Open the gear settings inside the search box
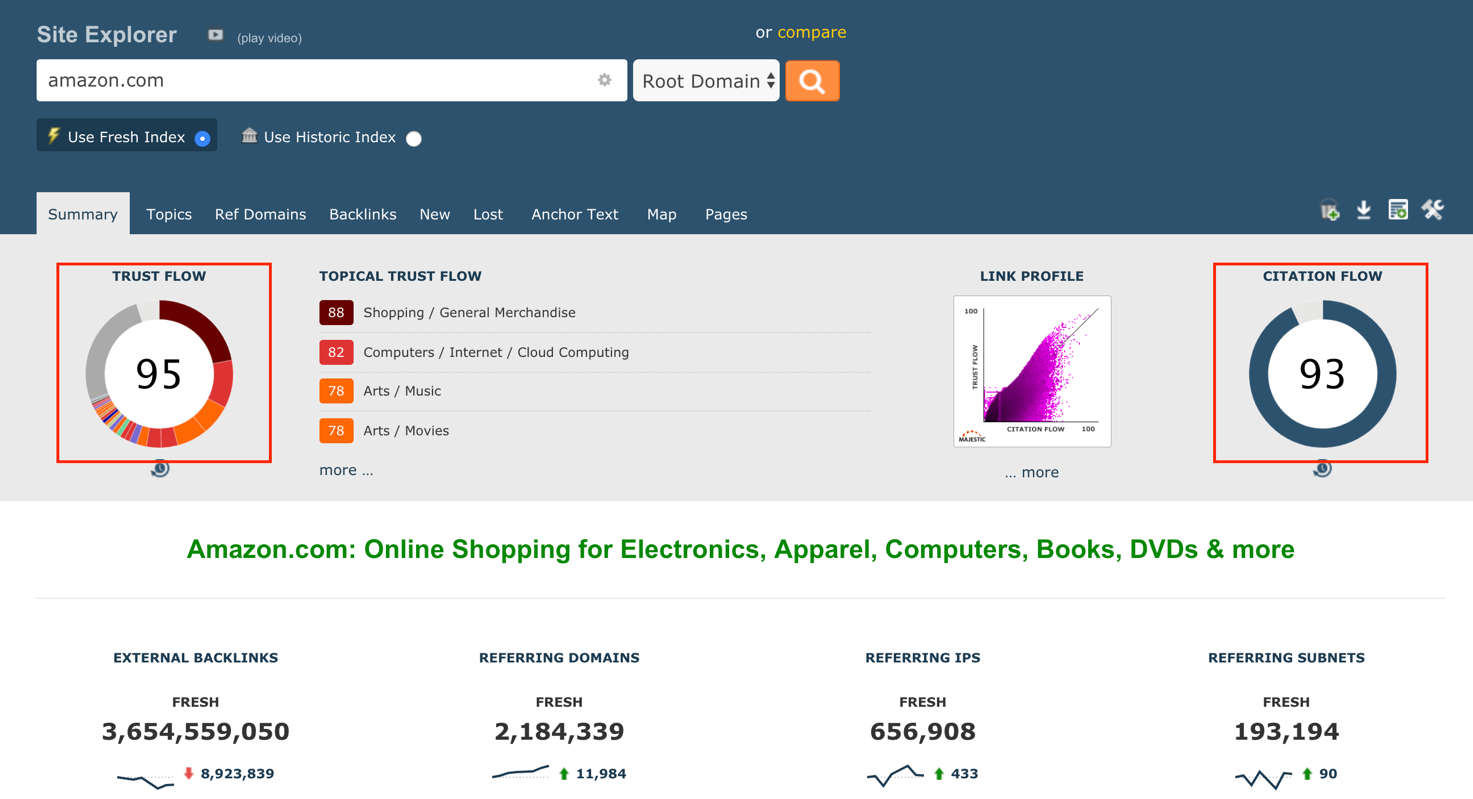The image size is (1473, 799). (604, 80)
